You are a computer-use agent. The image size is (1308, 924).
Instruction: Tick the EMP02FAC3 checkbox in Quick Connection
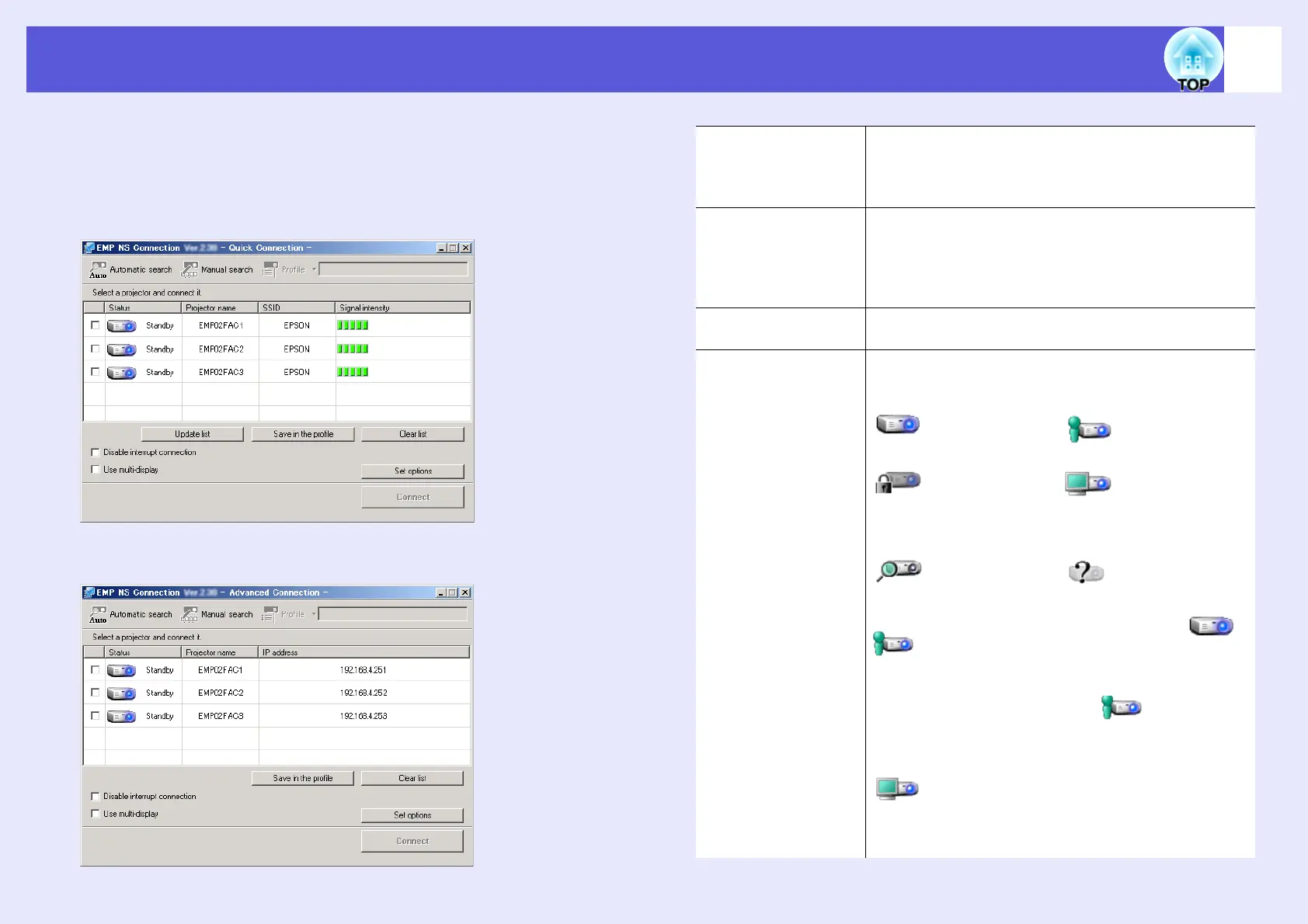pos(95,372)
